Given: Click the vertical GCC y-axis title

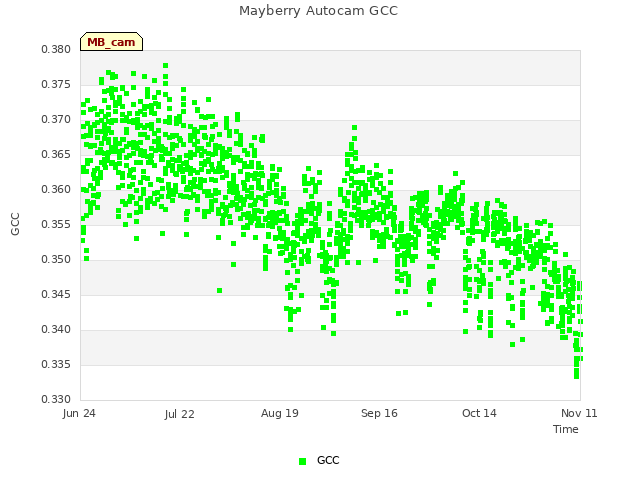Looking at the screenshot, I should 15,224.
